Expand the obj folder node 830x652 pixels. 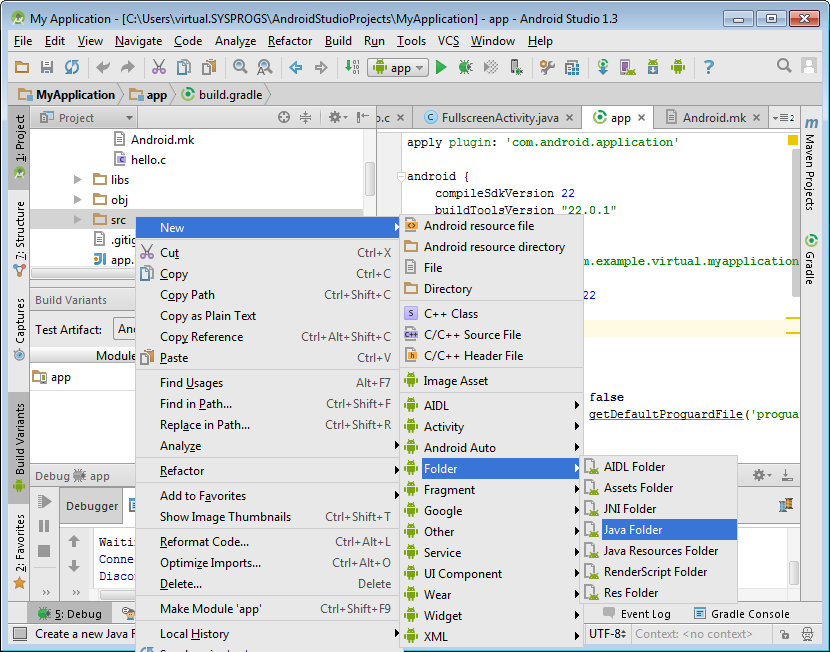click(x=77, y=200)
